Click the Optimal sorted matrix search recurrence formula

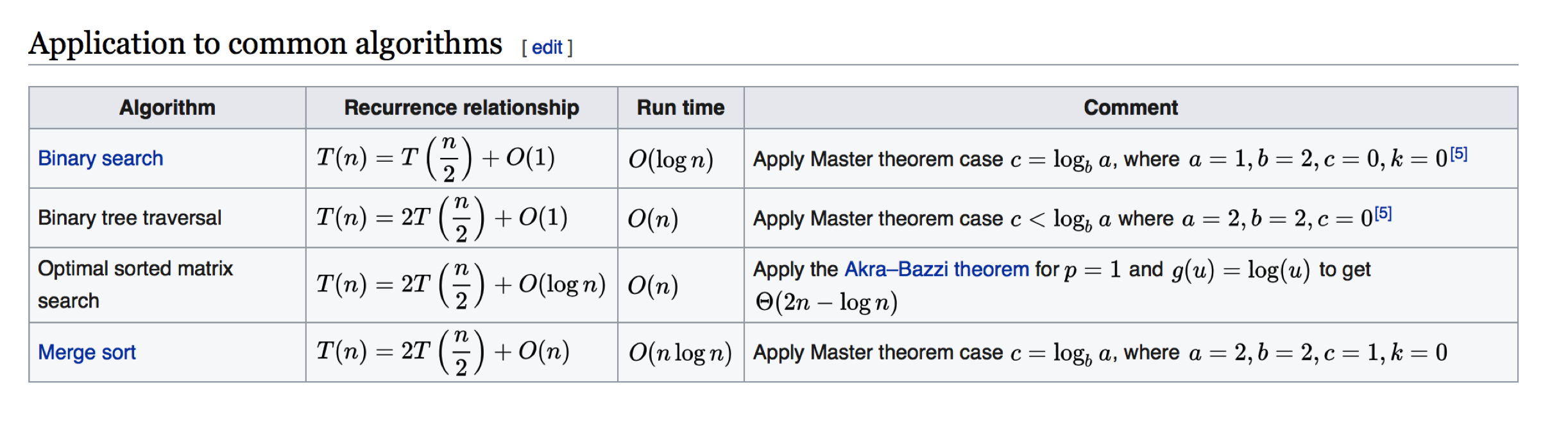[461, 285]
